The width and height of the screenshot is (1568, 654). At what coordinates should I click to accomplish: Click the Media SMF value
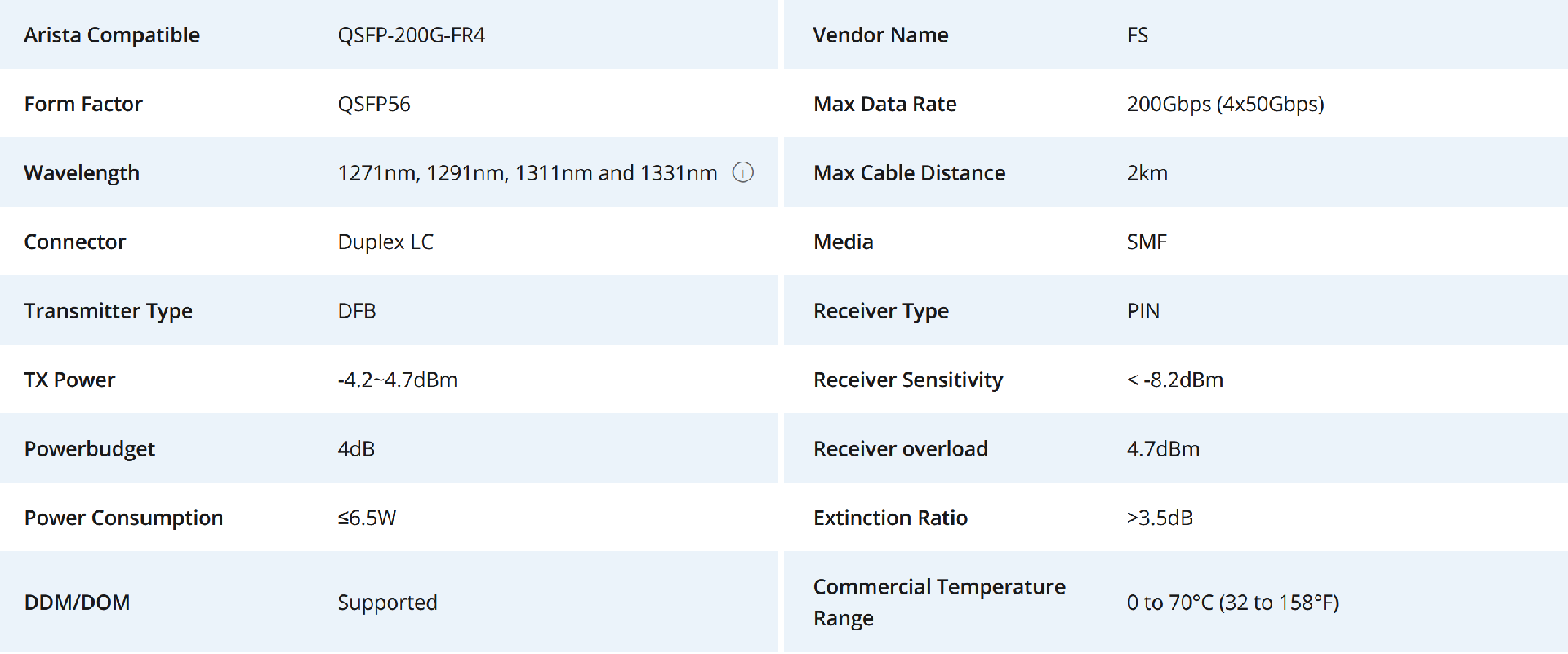point(1147,242)
